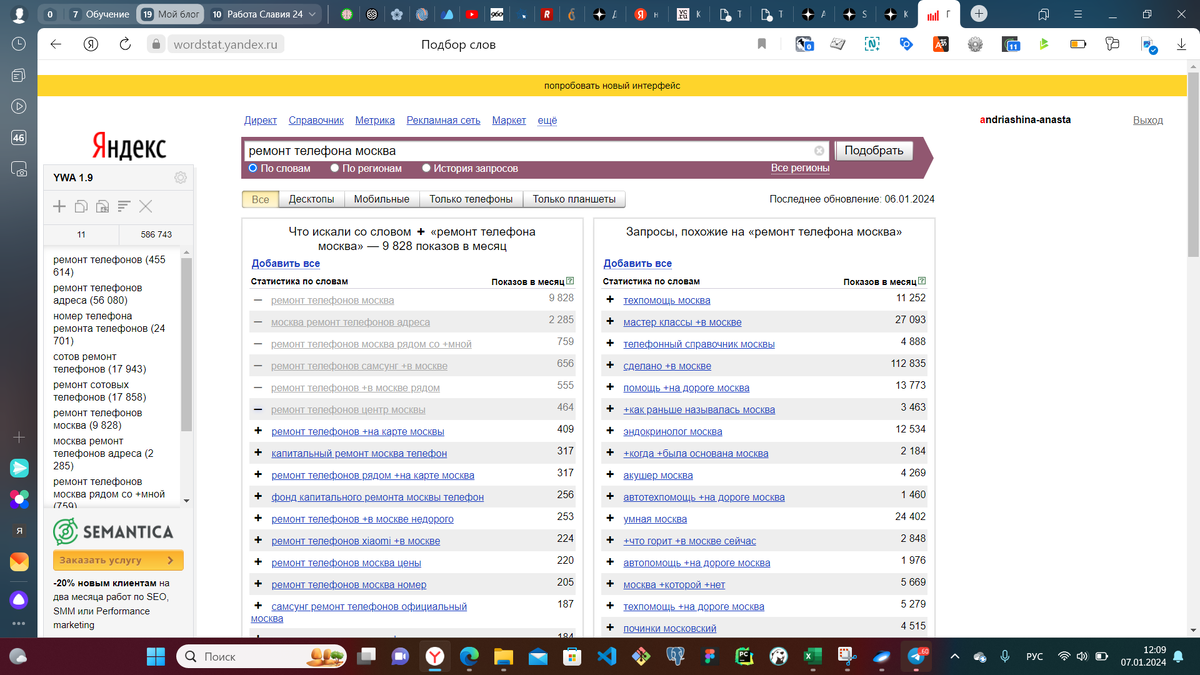Click the Yandex logo
Screen dimensions: 1200x675
(x=129, y=148)
